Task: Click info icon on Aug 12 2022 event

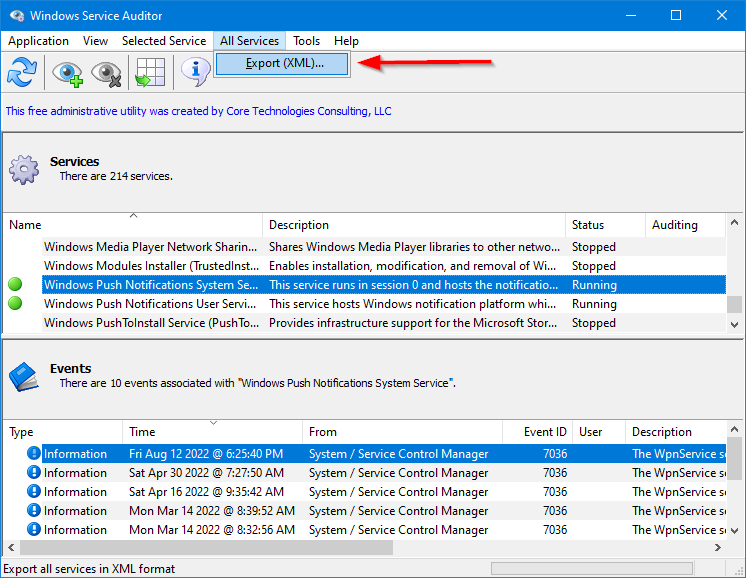Action: tap(34, 453)
